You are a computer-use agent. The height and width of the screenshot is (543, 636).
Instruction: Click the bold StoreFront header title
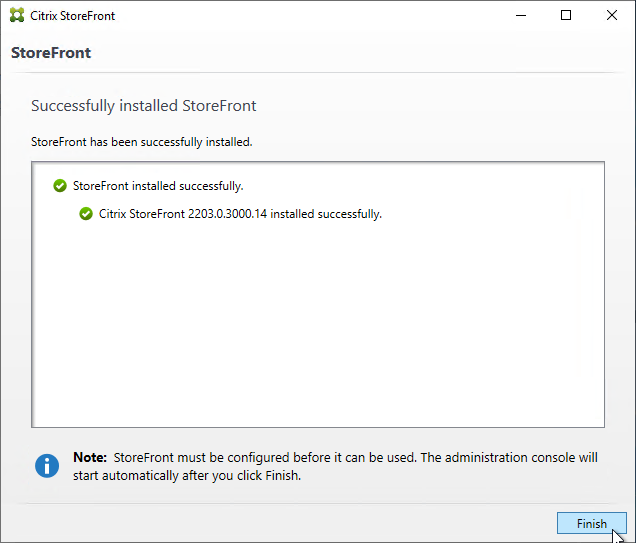coord(51,53)
